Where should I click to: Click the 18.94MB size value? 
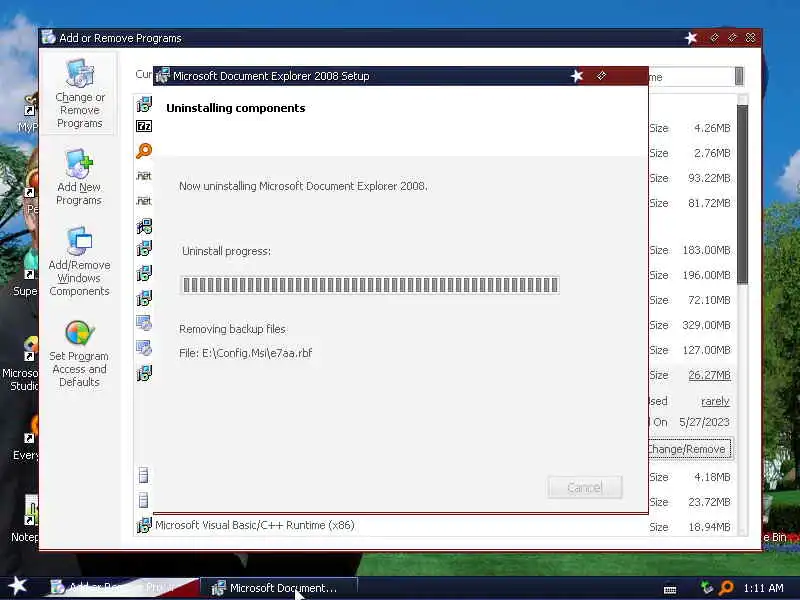(x=709, y=527)
